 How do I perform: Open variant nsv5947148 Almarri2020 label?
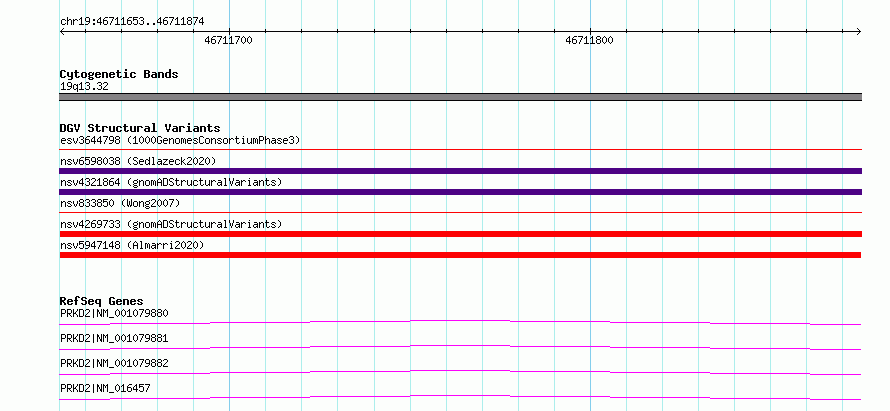[132, 245]
